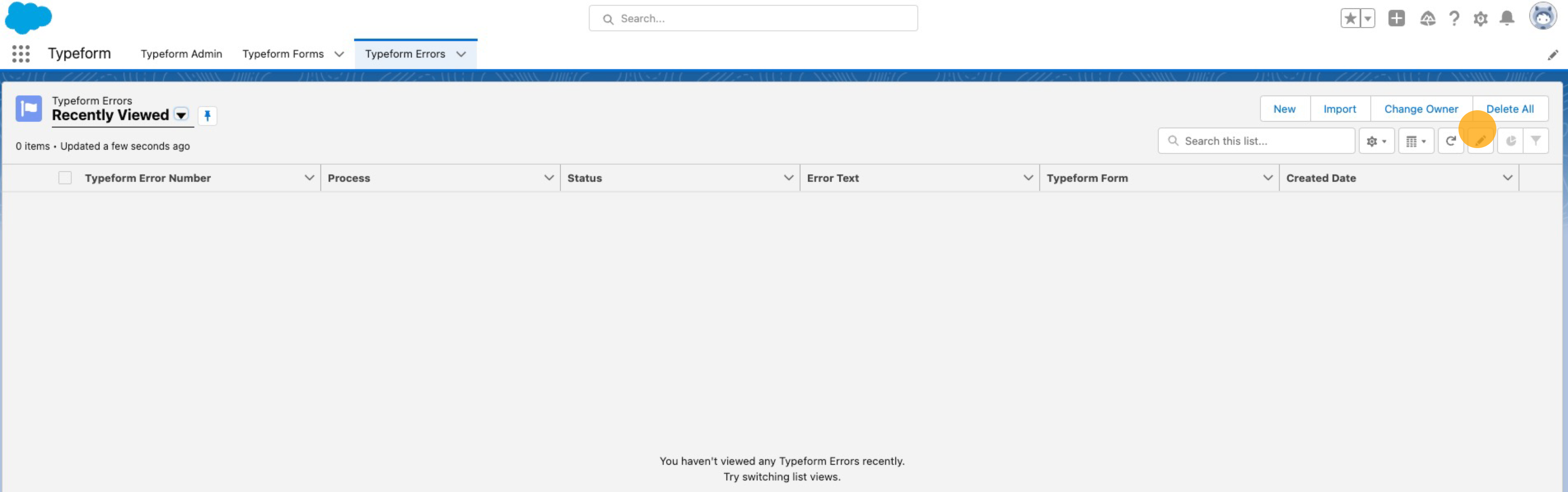The image size is (1568, 492).
Task: Open the App Launcher grid icon
Action: pyautogui.click(x=21, y=54)
